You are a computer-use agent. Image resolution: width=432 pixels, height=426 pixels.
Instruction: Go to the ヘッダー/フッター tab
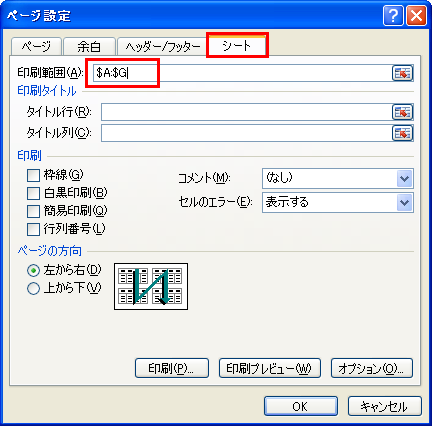[x=163, y=46]
